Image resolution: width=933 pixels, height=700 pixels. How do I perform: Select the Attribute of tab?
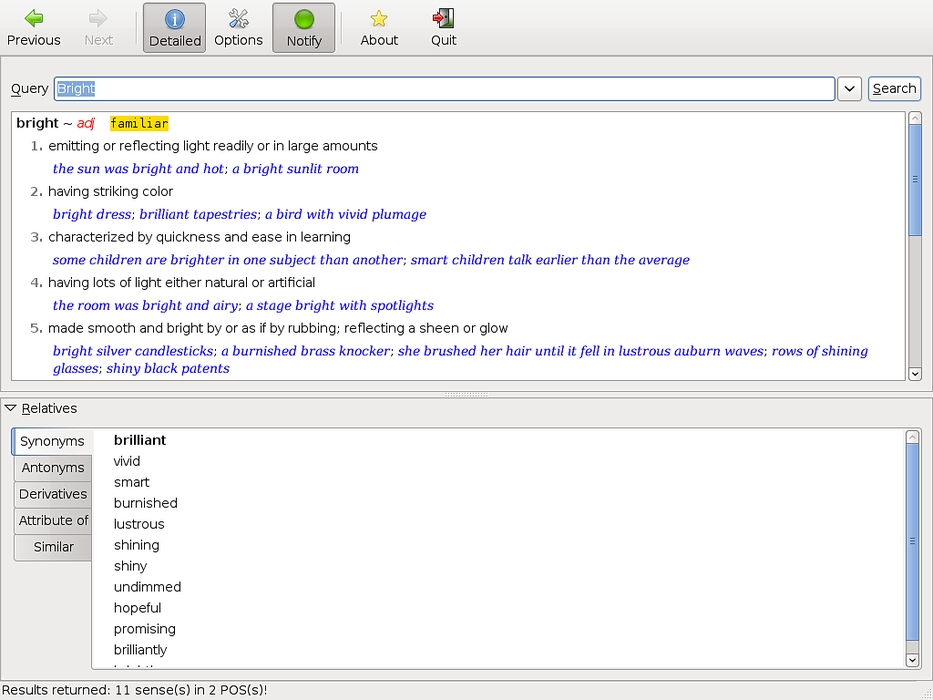tap(53, 520)
